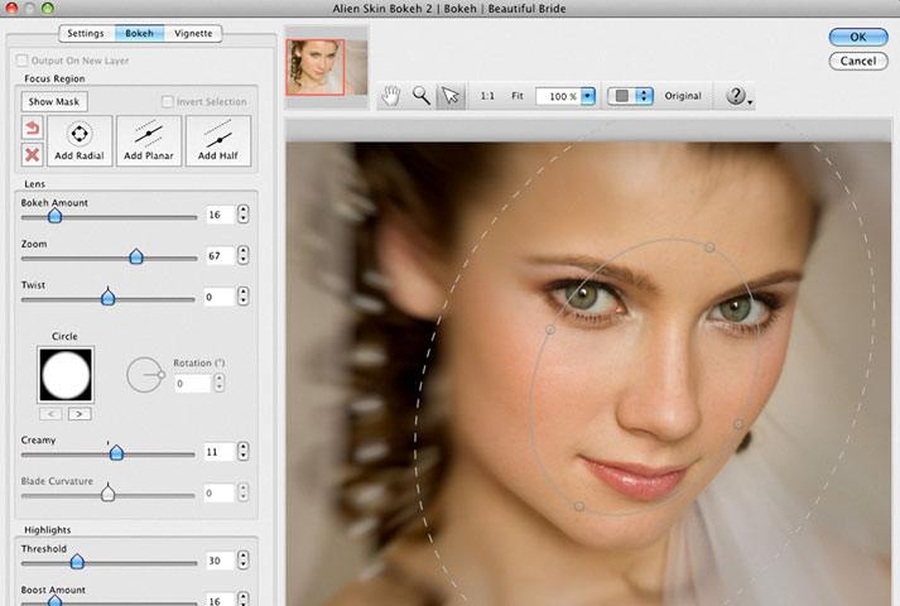This screenshot has width=900, height=606.
Task: Click the Fit view button
Action: [517, 96]
